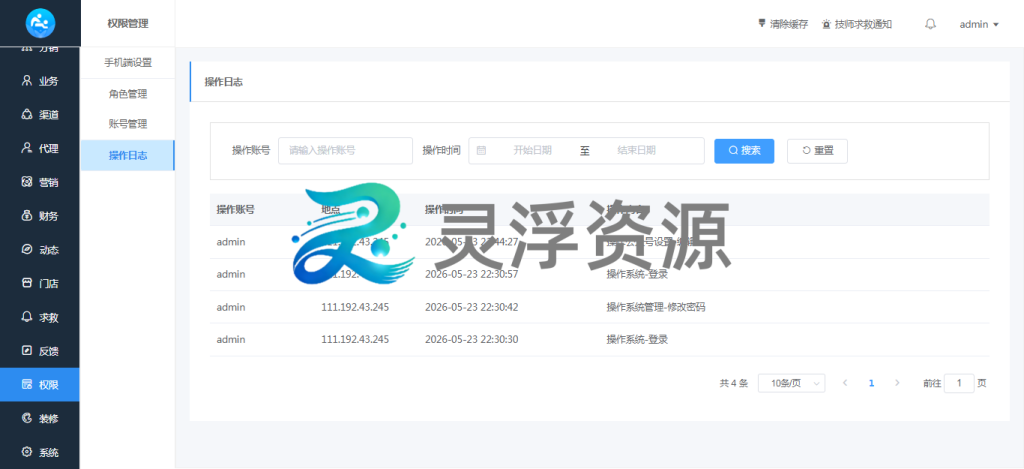Click the 权限管理 panel title
Viewport: 1024px width, 469px height.
(x=128, y=24)
